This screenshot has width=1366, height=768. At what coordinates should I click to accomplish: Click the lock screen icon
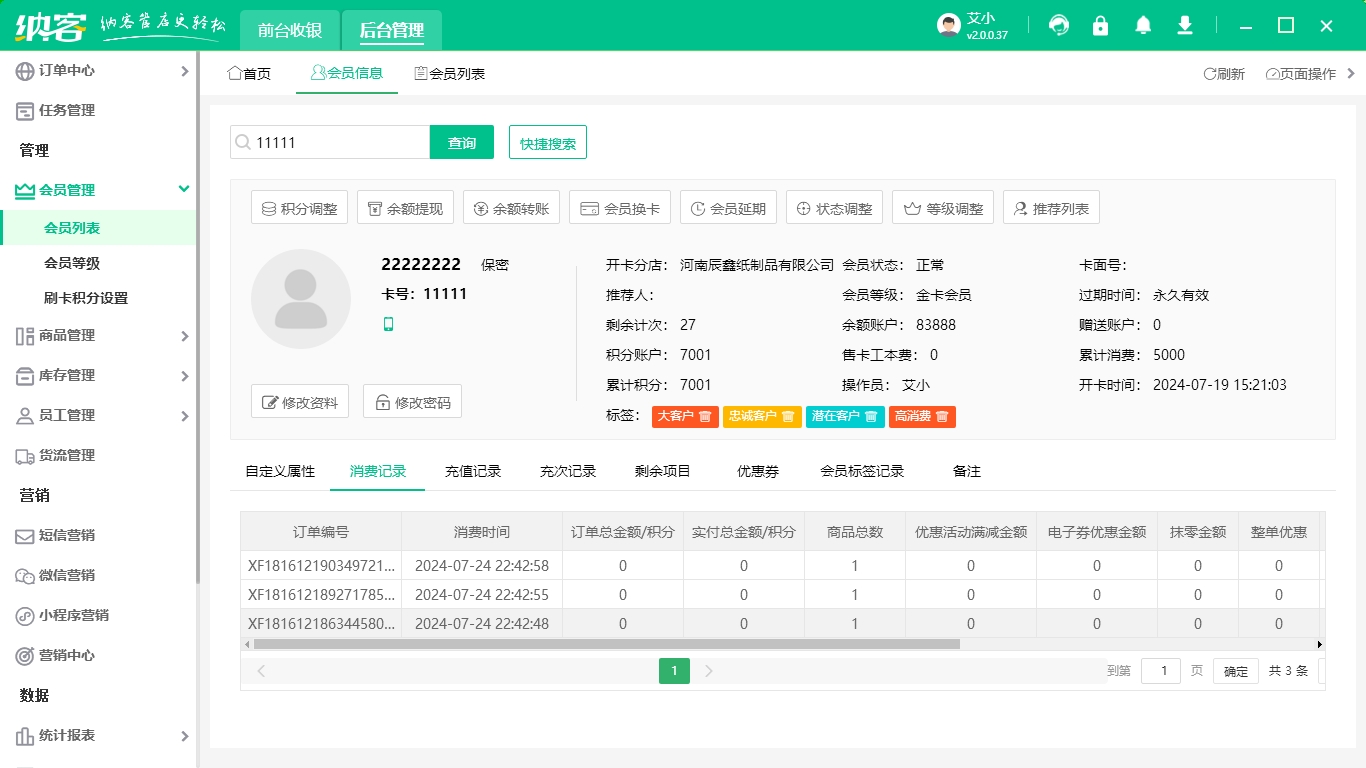click(1101, 26)
